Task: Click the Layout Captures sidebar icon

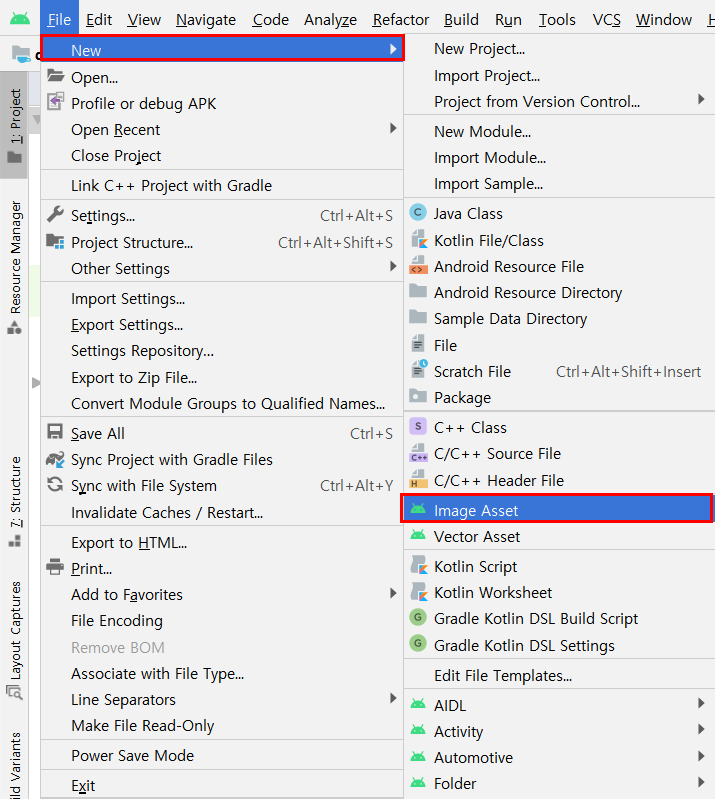Action: point(14,692)
